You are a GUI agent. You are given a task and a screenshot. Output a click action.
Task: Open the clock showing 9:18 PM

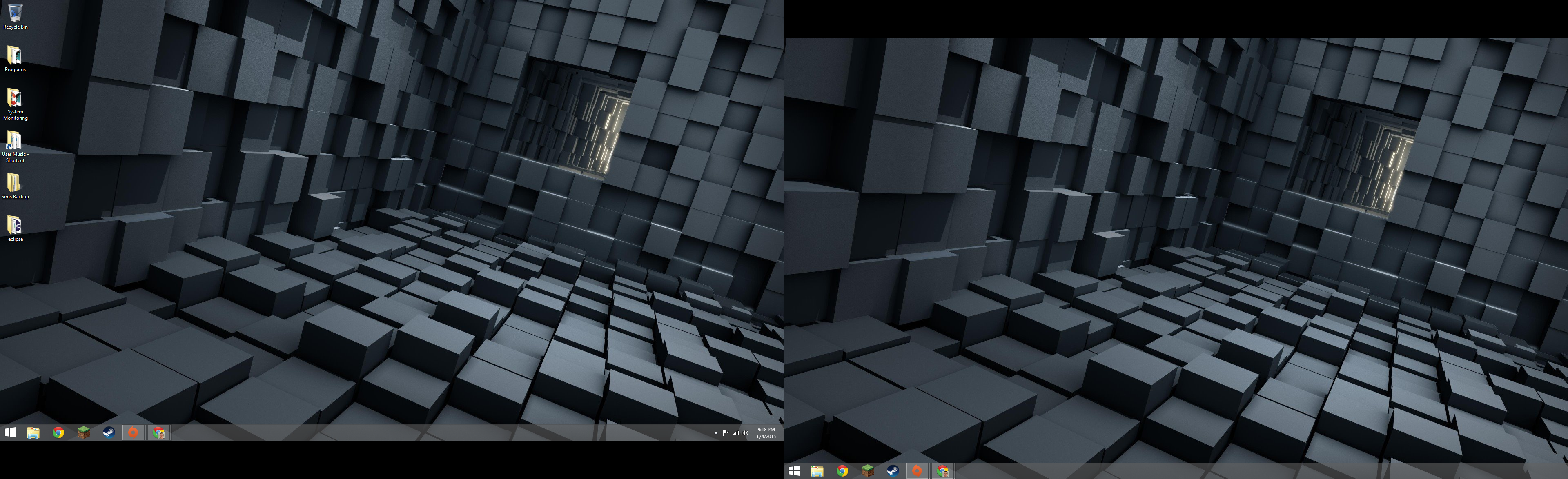[766, 433]
